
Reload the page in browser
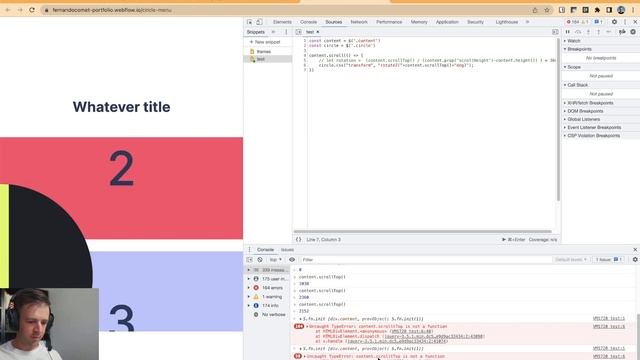(x=32, y=10)
